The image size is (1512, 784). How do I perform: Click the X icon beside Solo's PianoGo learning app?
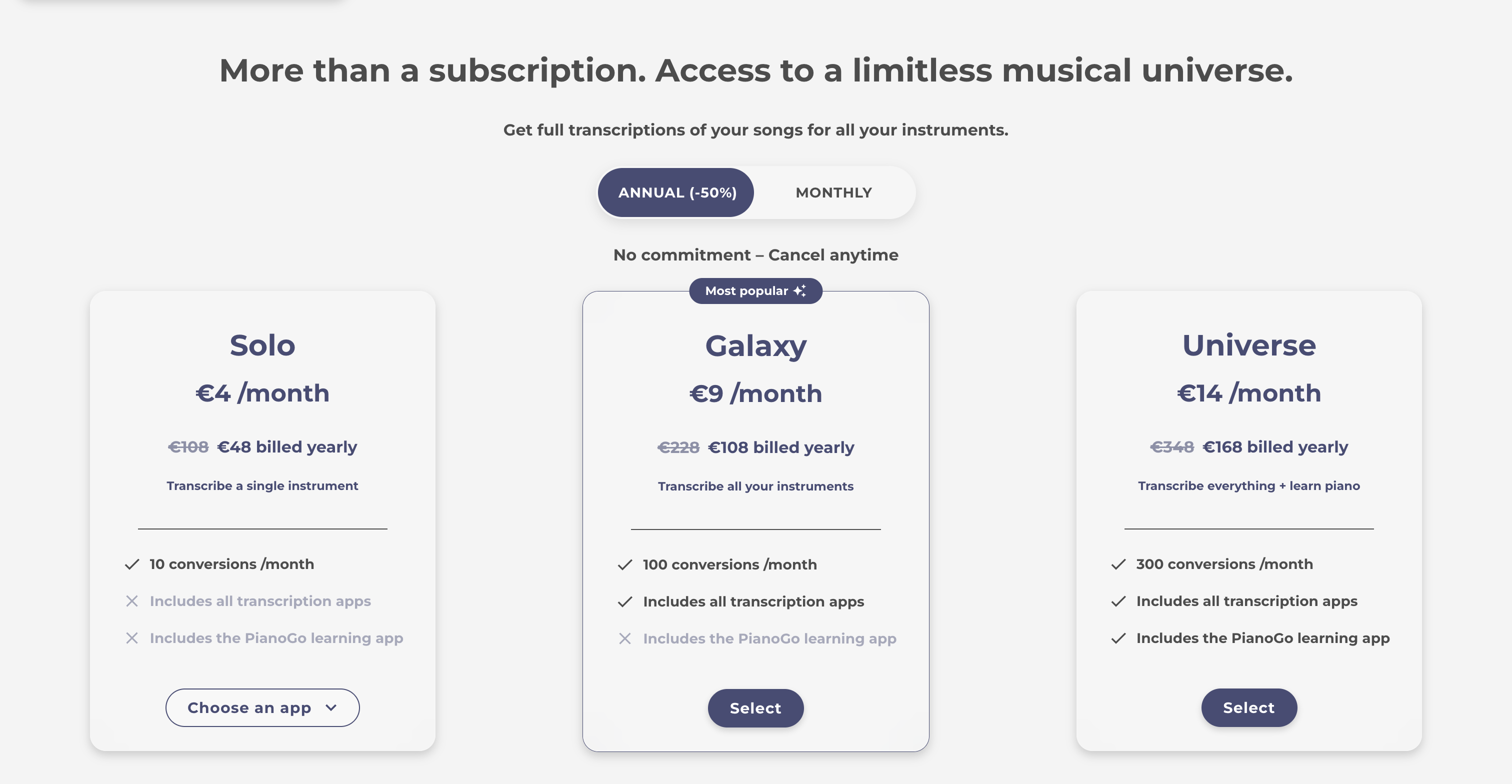coord(132,638)
